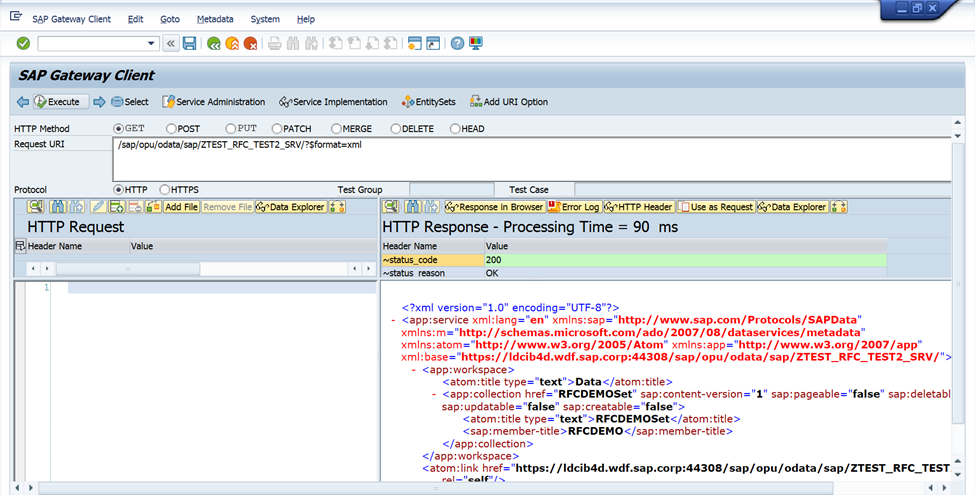Click the Find icon in HTTP Request toolbar
Viewport: 975px width, 495px height.
pos(57,206)
